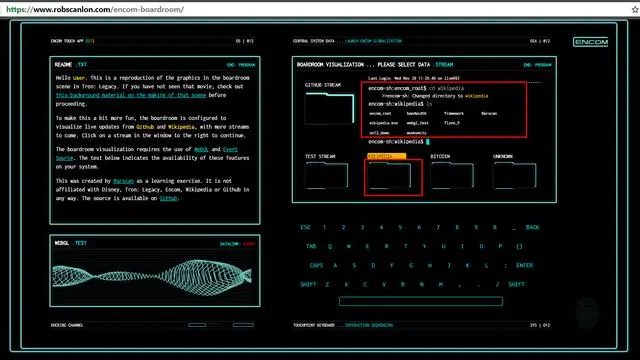The width and height of the screenshot is (640, 360).
Task: Click 'TOUCHPOINT KEYBOARD' label
Action: tap(314, 325)
